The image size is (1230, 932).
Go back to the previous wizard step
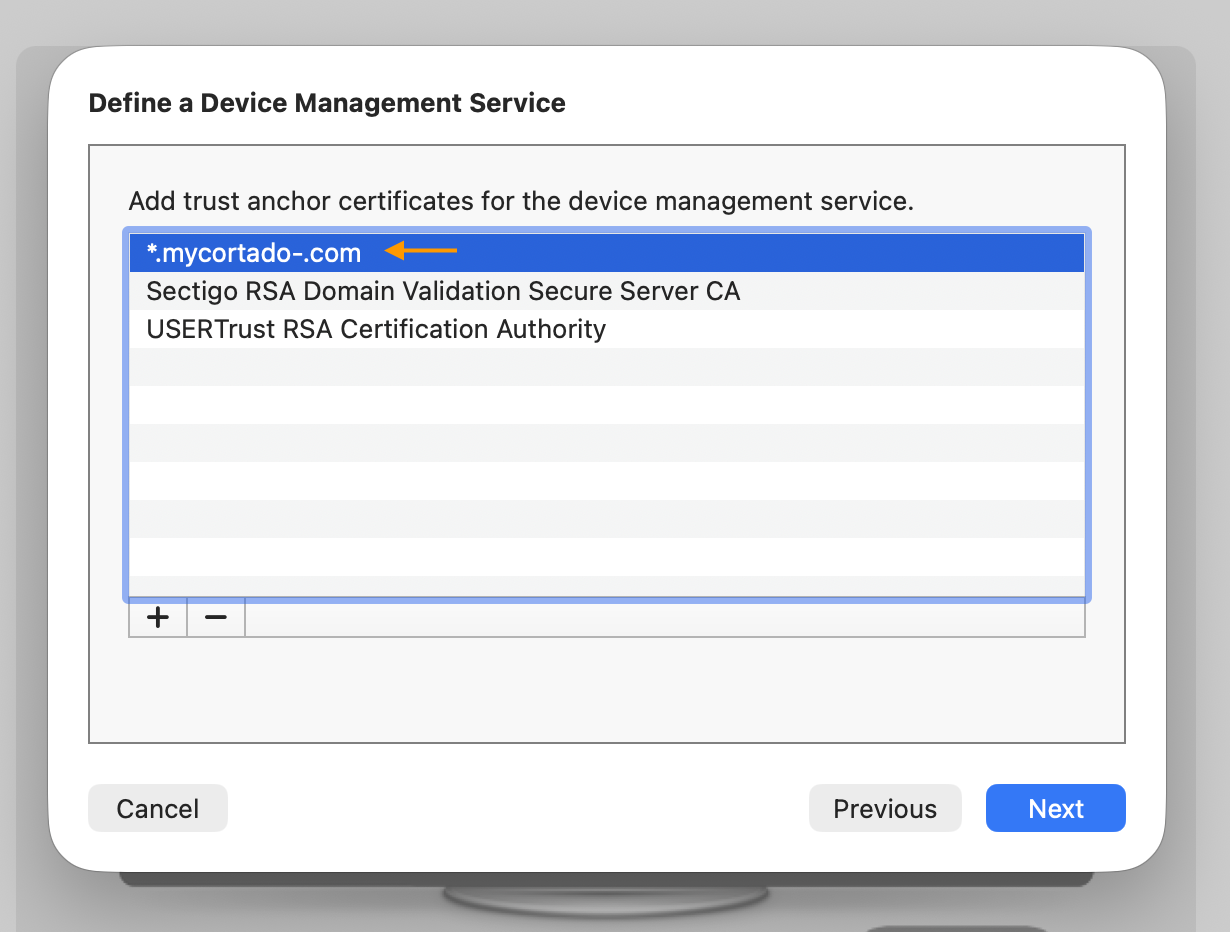[x=885, y=808]
